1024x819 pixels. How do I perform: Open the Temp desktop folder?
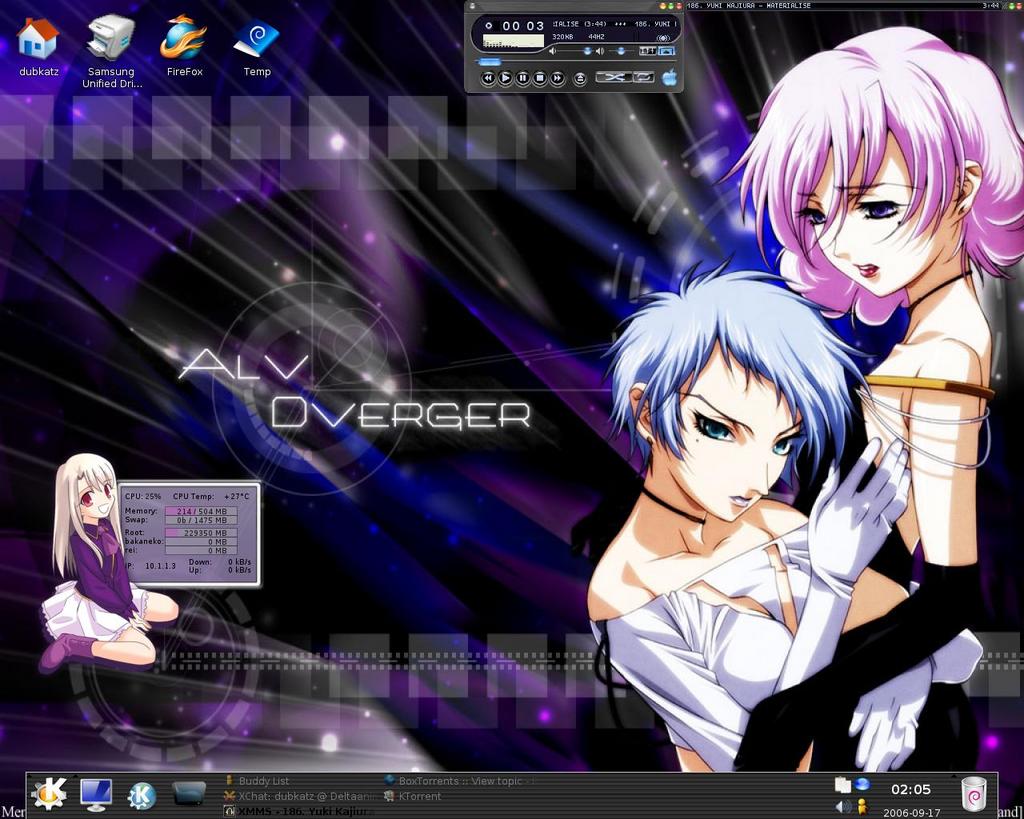pos(257,46)
